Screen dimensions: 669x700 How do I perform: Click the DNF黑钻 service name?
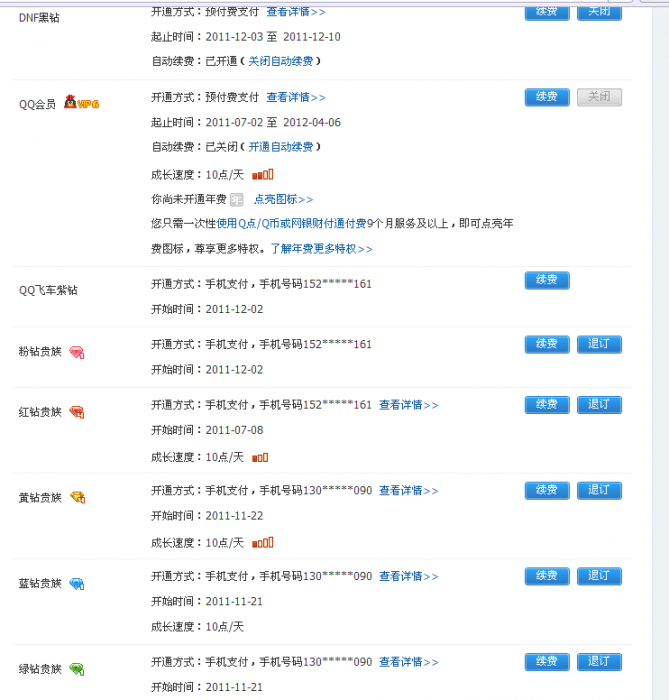click(39, 18)
